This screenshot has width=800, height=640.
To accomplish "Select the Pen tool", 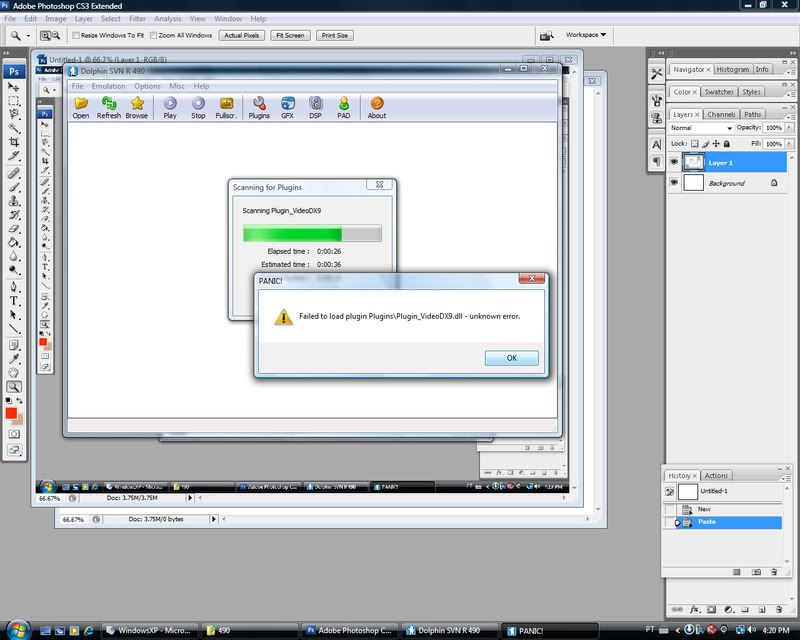I will click(13, 287).
